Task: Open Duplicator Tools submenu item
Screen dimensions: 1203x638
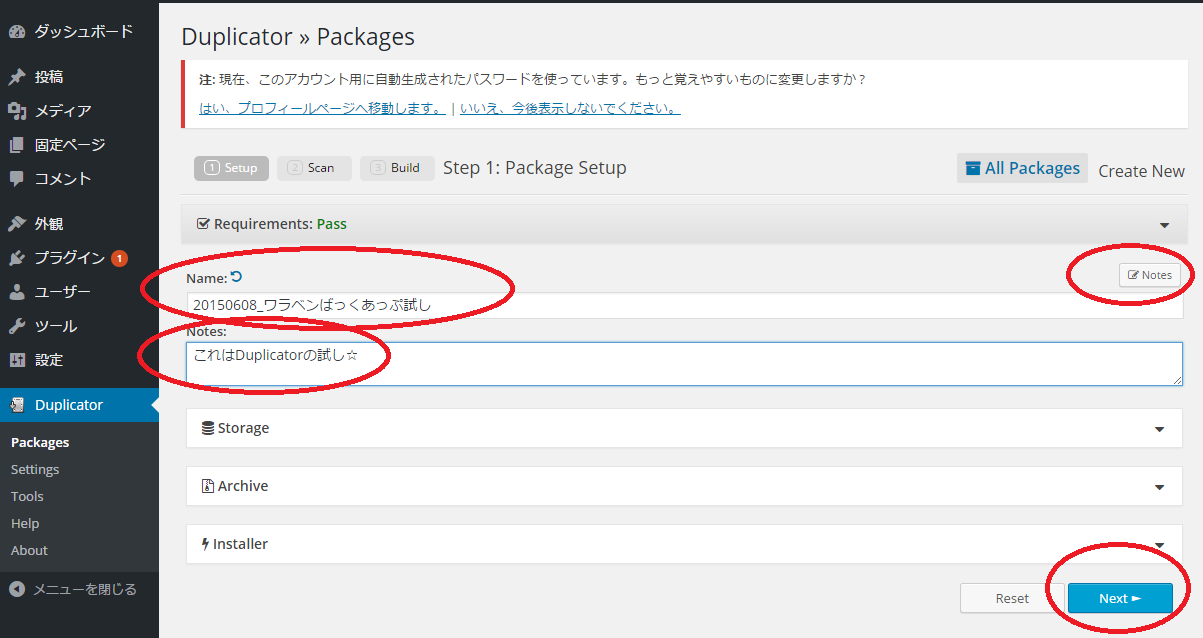Action: coord(27,496)
